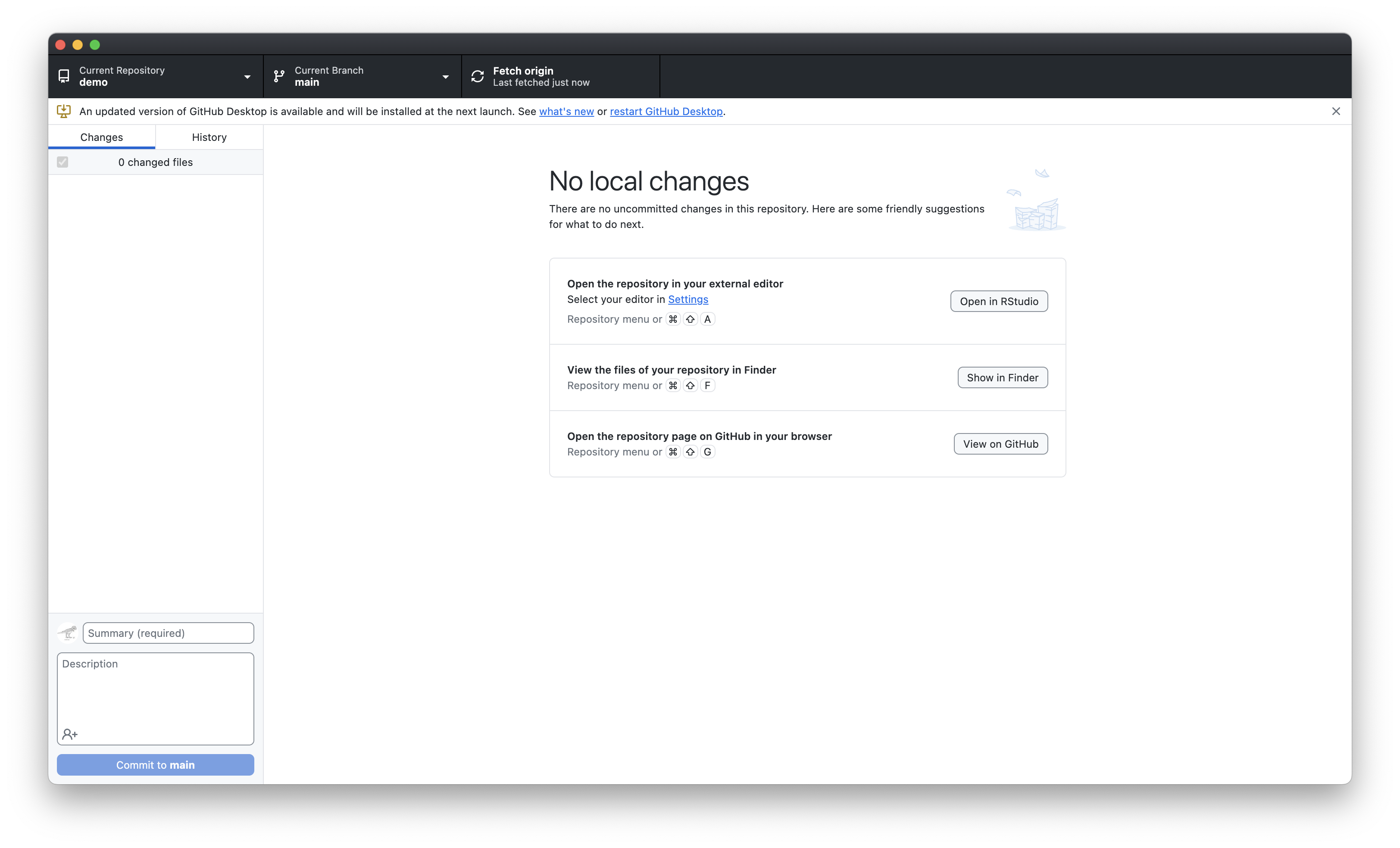
Task: Open the Settings link for editor
Action: [x=687, y=299]
